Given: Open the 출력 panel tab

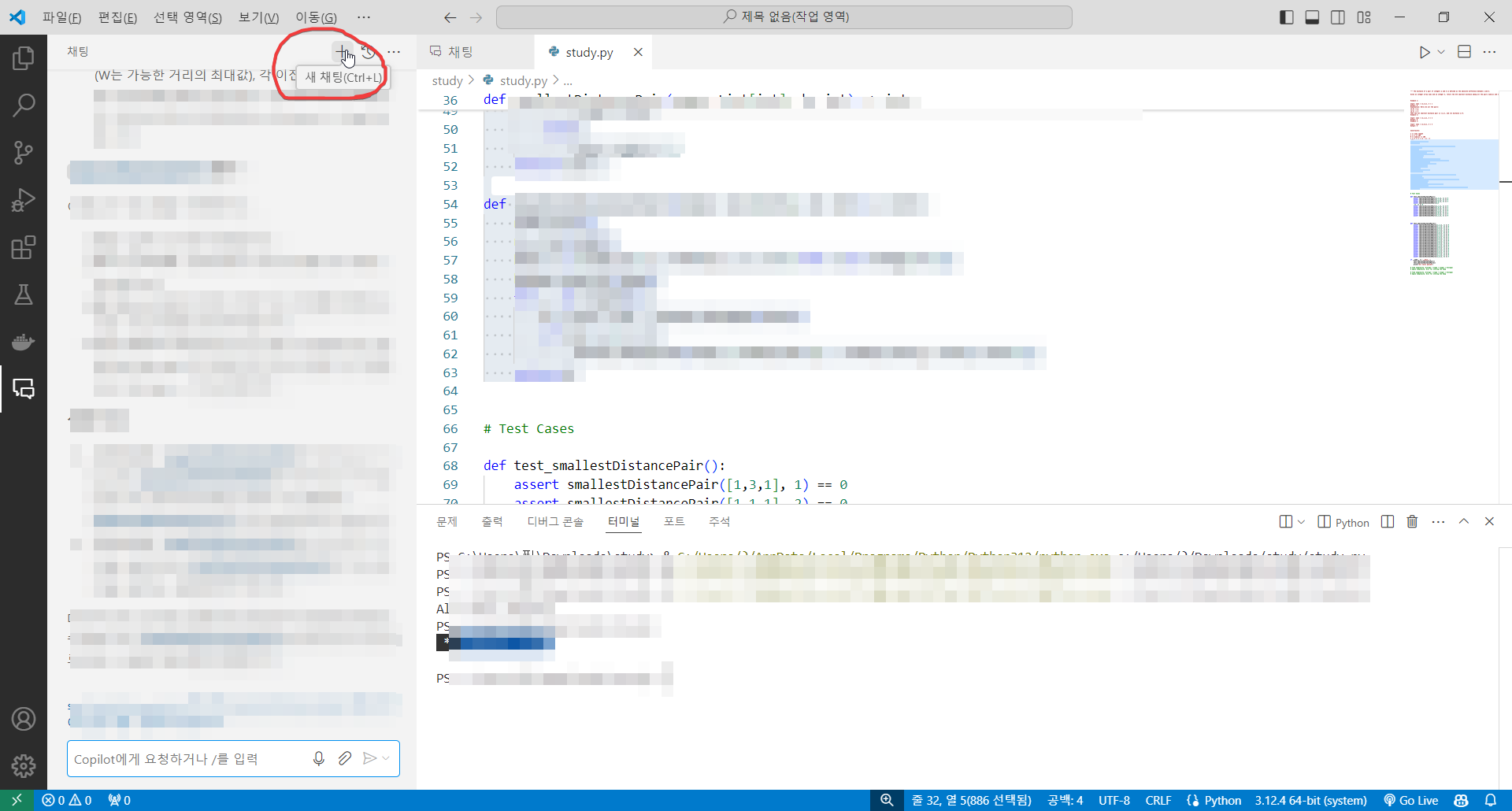Looking at the screenshot, I should coord(492,521).
